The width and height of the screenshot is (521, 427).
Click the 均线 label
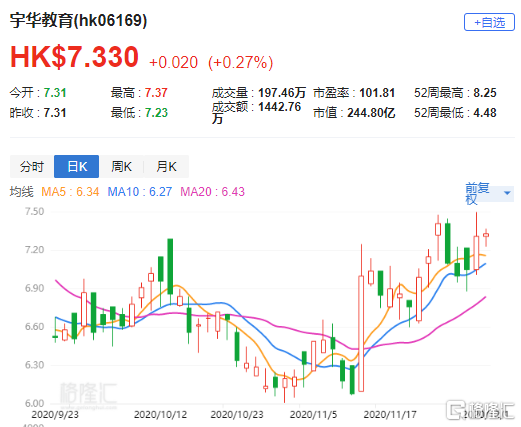[x=22, y=192]
